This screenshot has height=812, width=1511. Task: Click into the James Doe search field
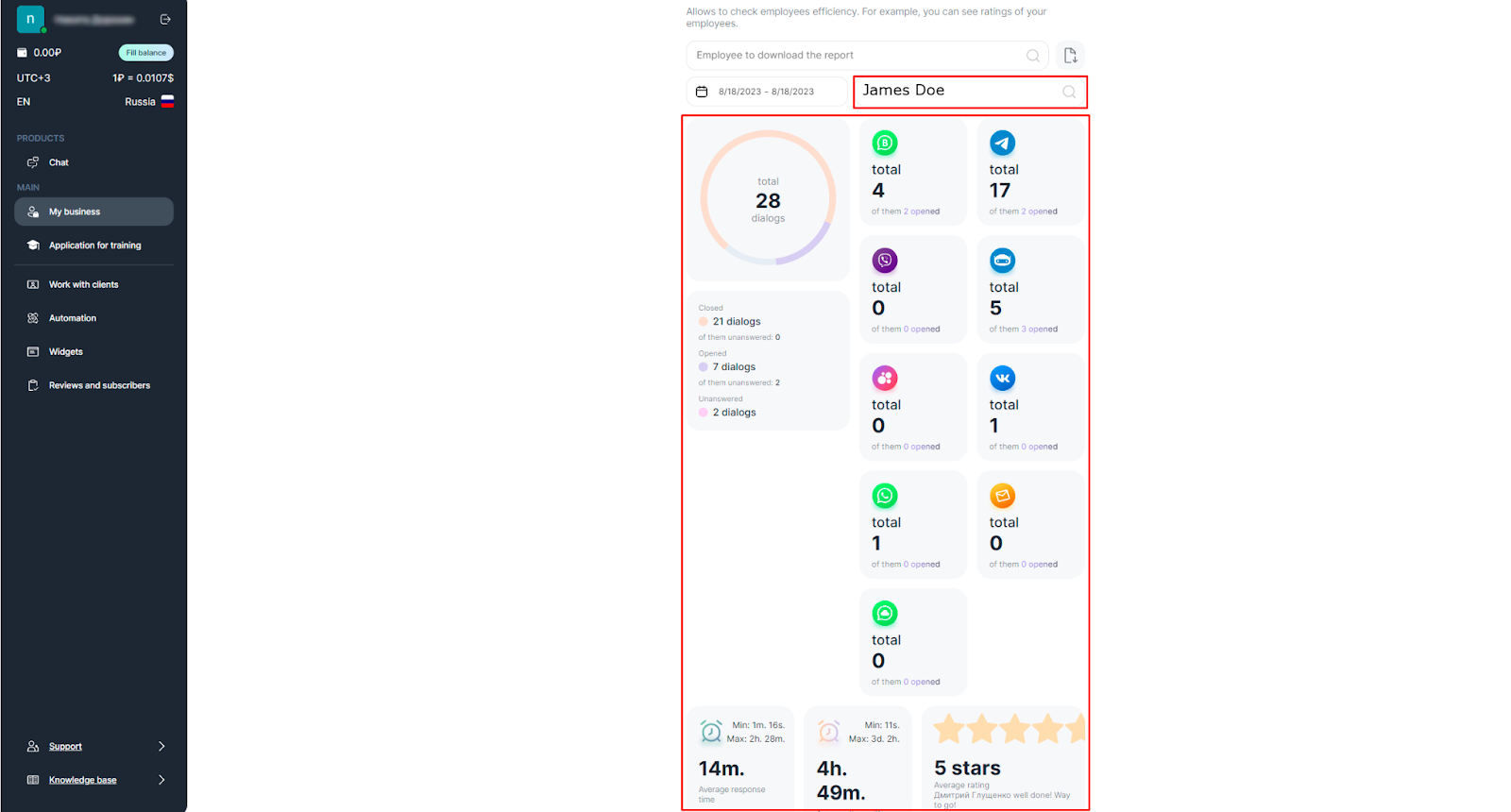point(970,92)
